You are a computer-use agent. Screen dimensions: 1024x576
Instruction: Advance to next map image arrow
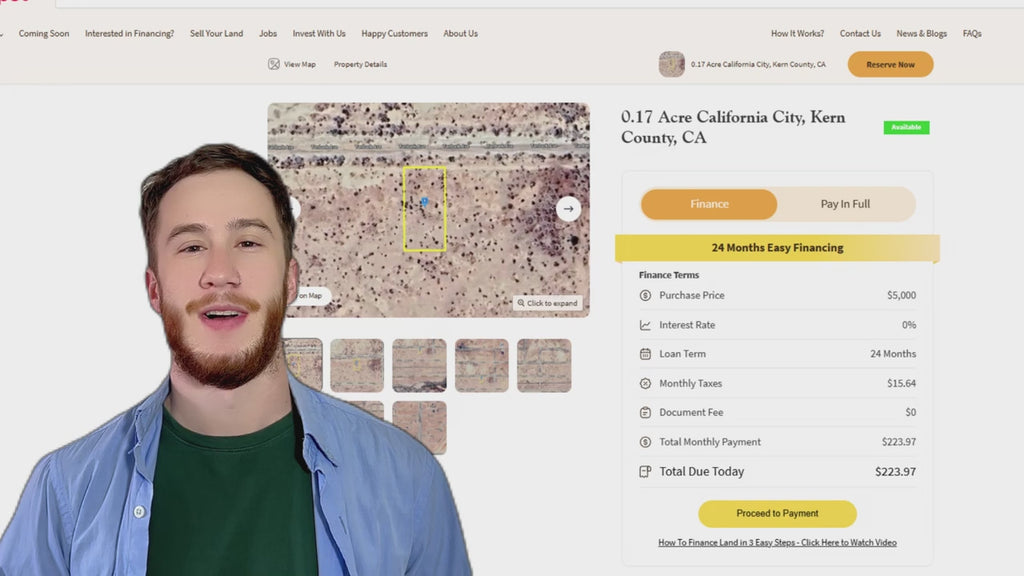(x=568, y=208)
